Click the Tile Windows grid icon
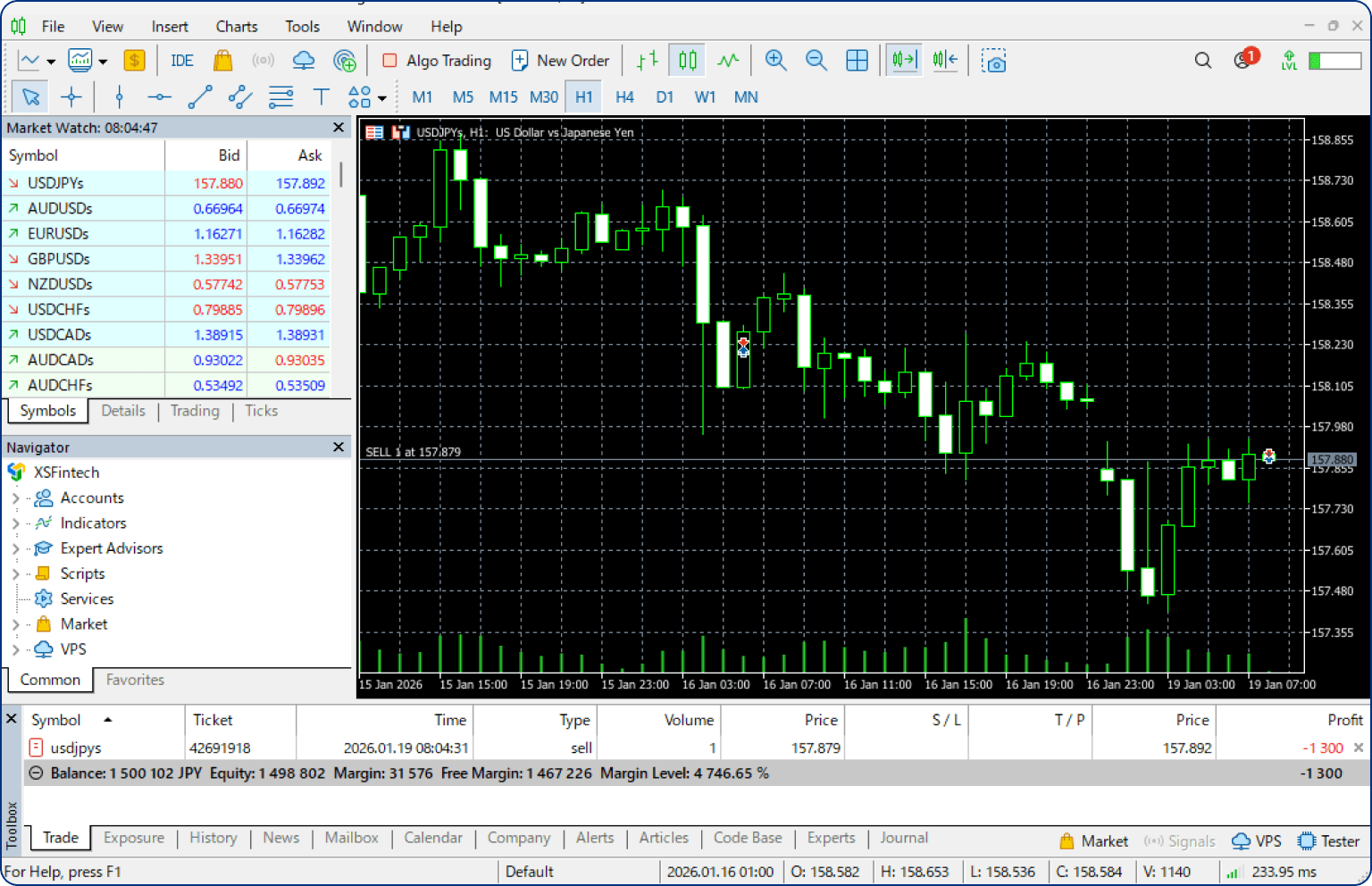 click(857, 61)
